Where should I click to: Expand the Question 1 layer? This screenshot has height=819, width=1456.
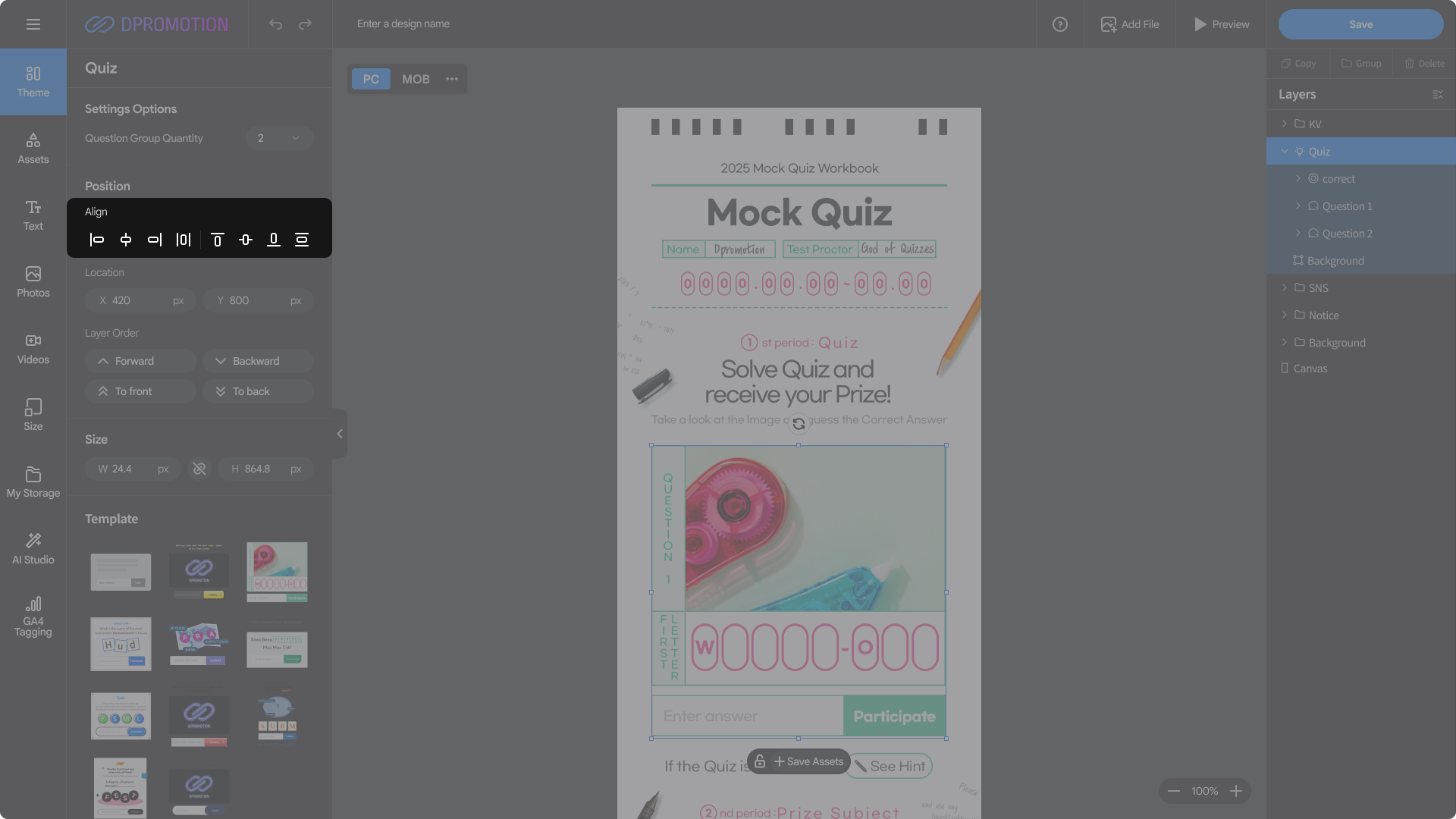coord(1298,206)
